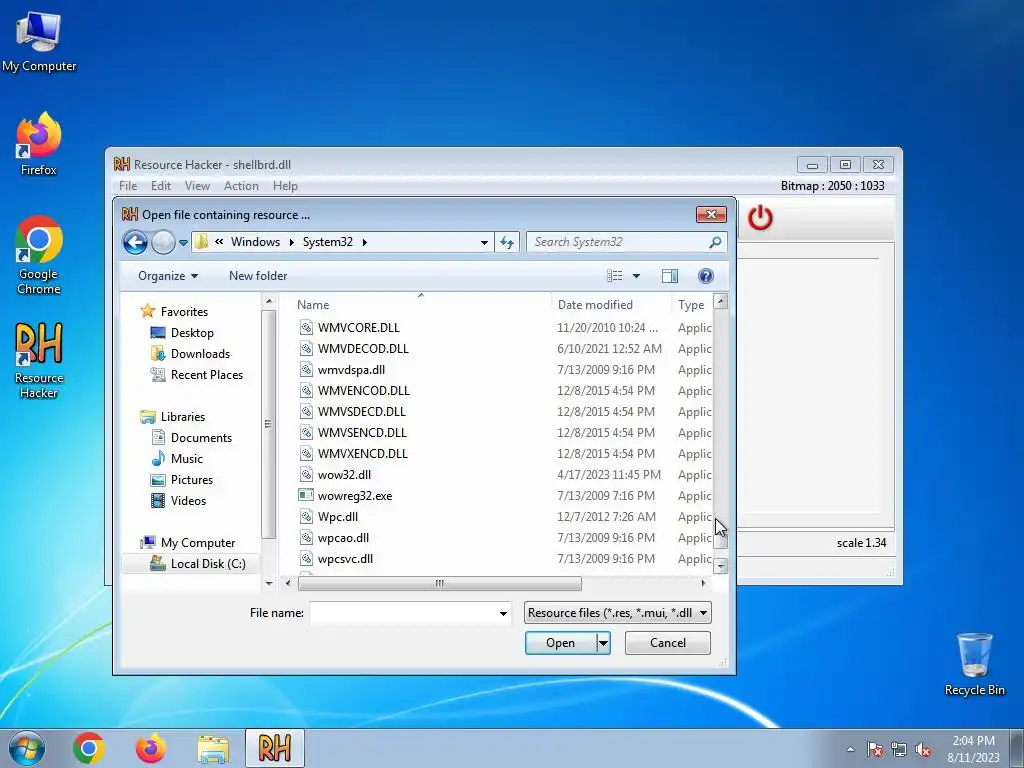Select the WMVSENCD.DLL file
This screenshot has height=768, width=1024.
click(x=362, y=432)
